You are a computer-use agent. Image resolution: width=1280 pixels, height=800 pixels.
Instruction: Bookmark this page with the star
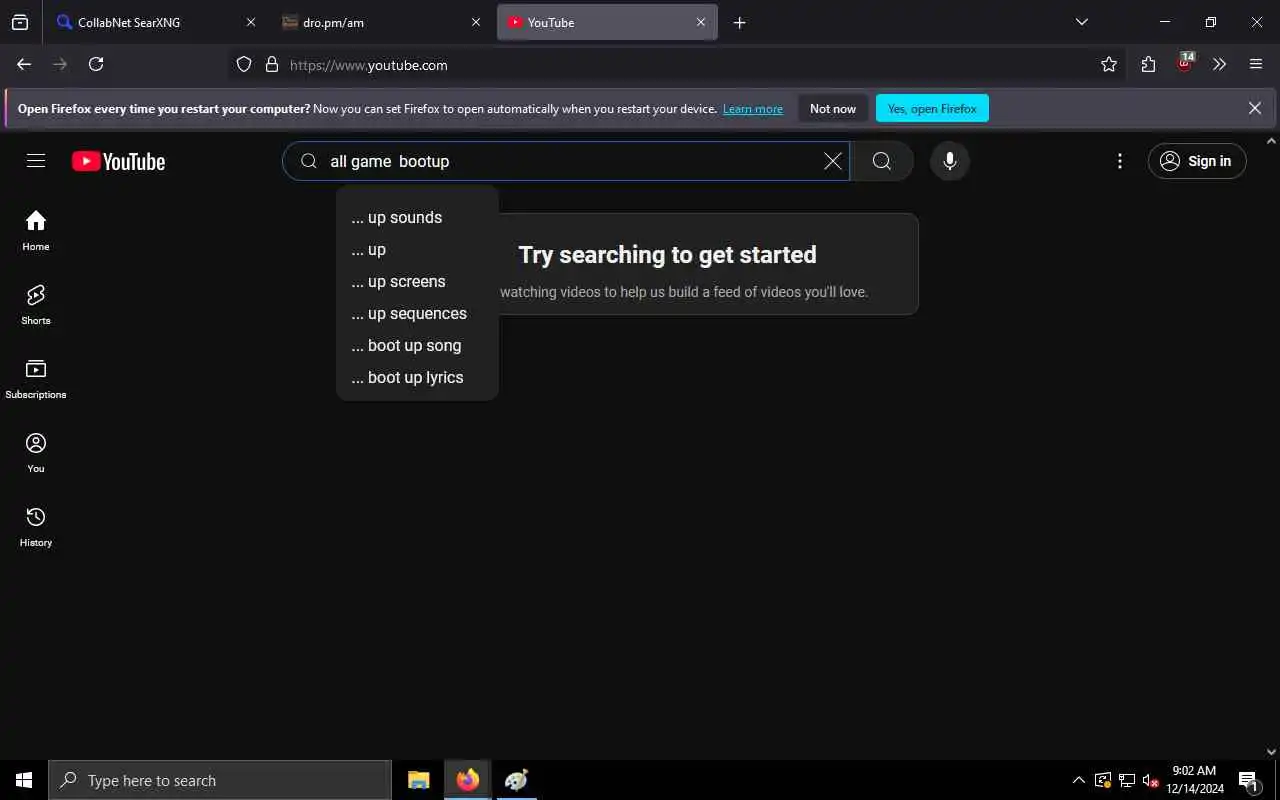click(1108, 64)
